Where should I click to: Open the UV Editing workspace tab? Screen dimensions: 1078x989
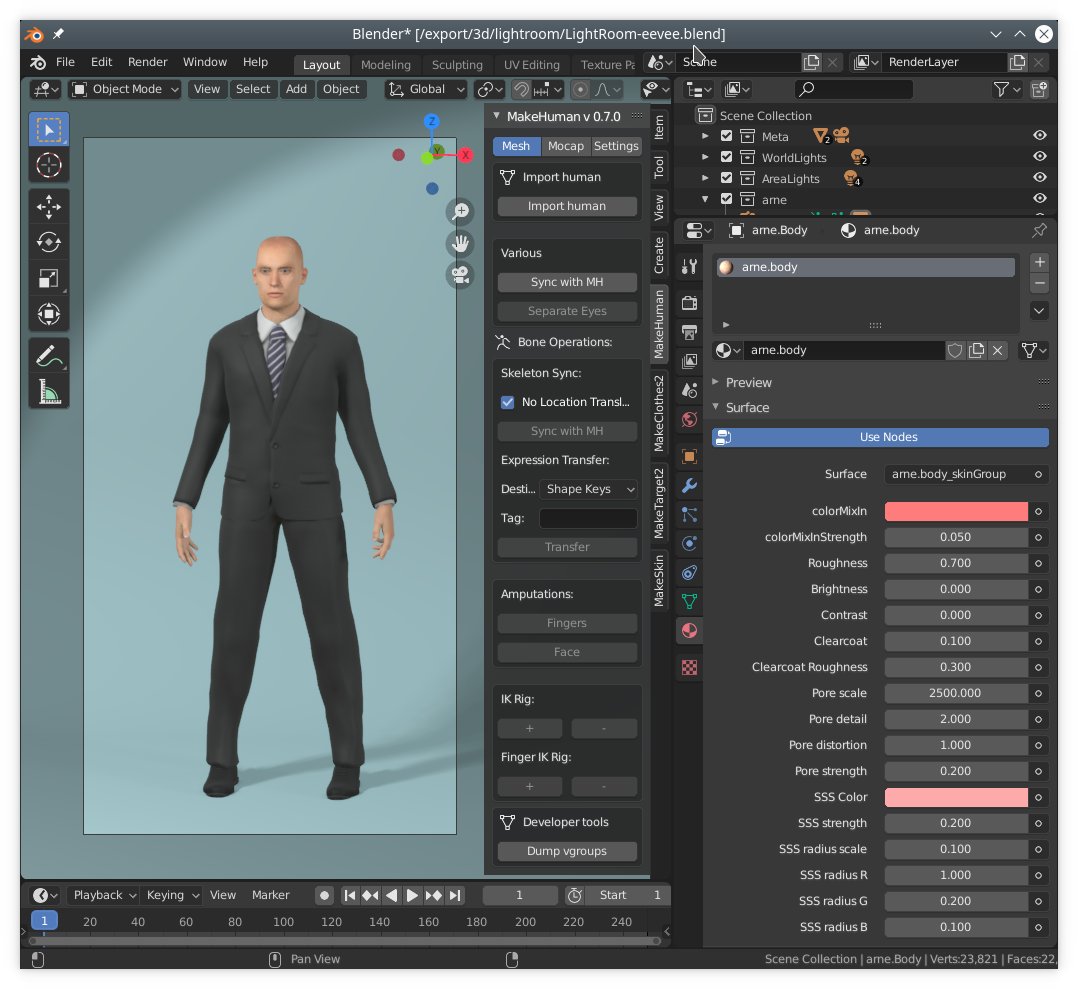531,65
